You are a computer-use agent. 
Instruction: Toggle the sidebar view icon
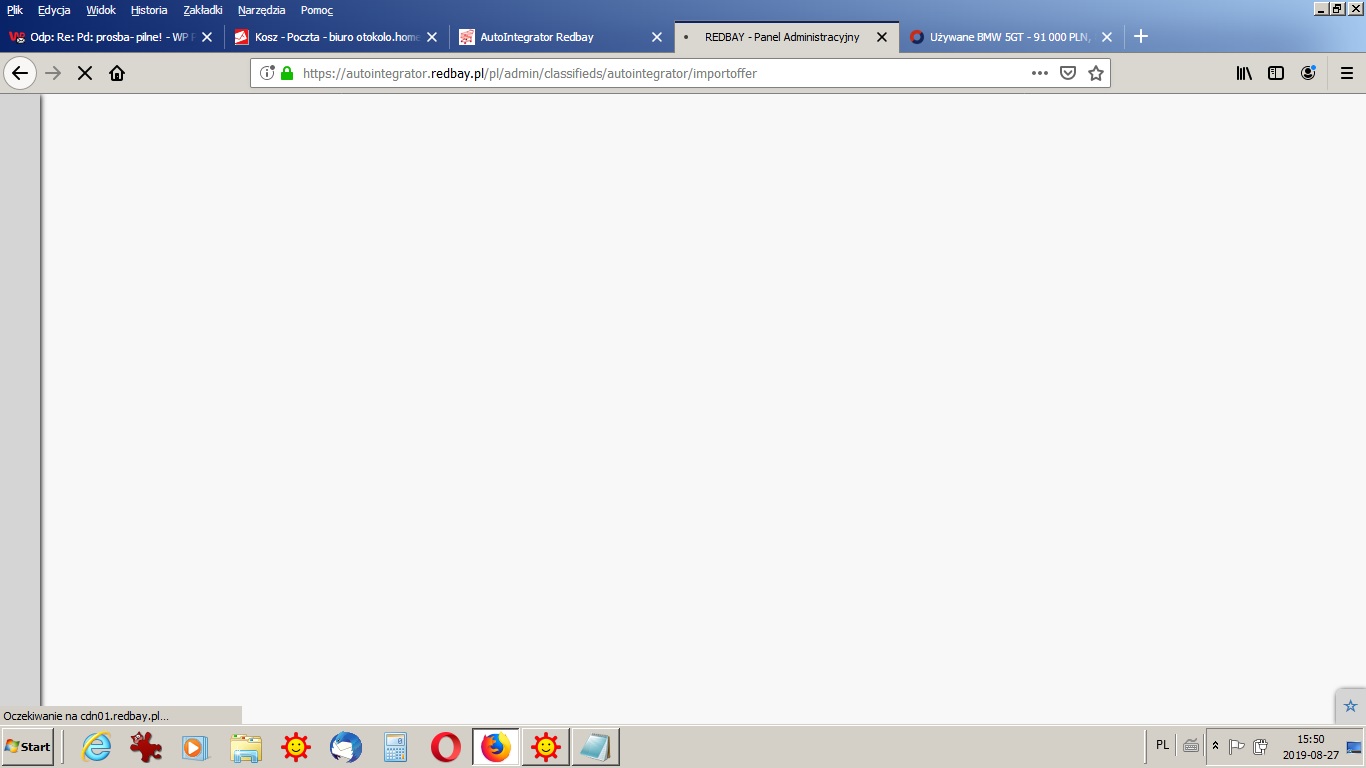(1276, 73)
